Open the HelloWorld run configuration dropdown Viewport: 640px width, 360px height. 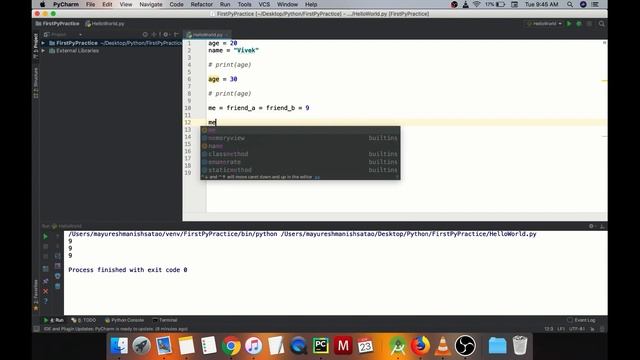tap(544, 24)
